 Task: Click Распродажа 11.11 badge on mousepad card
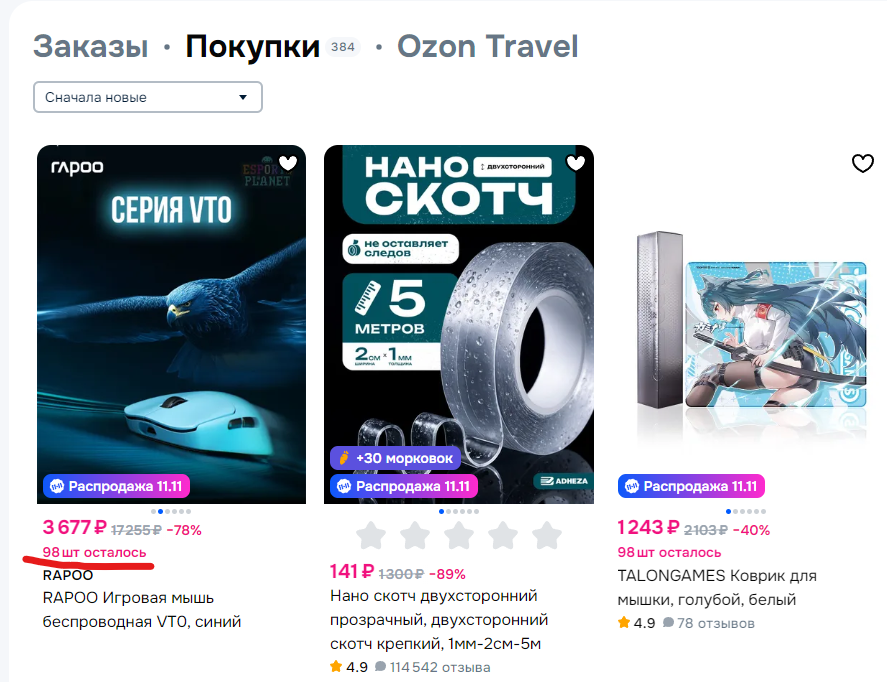point(691,486)
